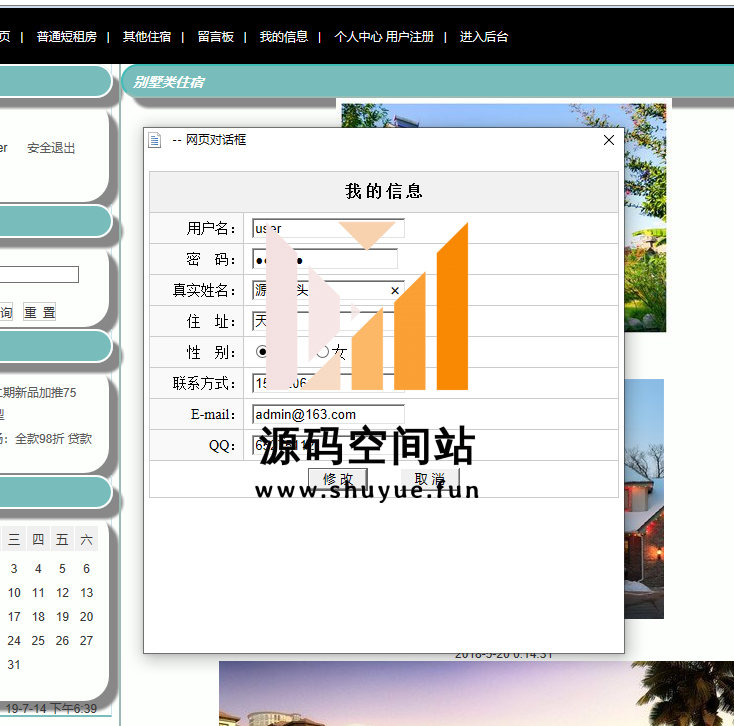Clear the 真实姓名 field with the X icon
Image resolution: width=734 pixels, height=726 pixels.
pyautogui.click(x=395, y=291)
